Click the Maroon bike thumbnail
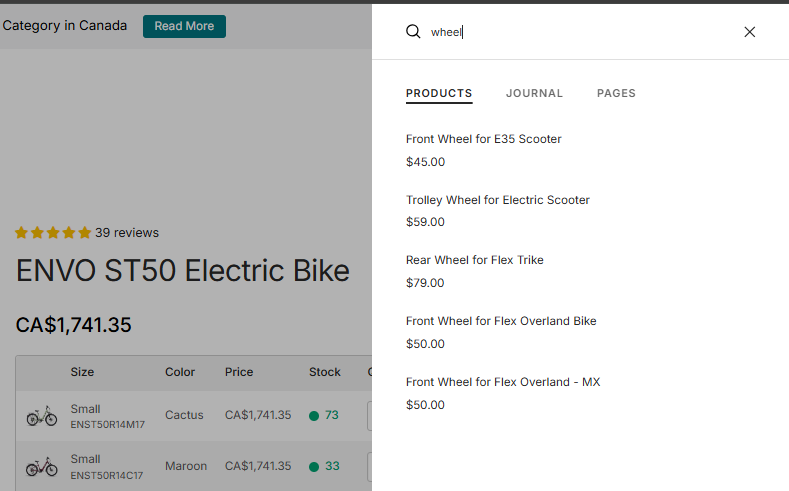Viewport: 789px width, 491px height. click(42, 467)
